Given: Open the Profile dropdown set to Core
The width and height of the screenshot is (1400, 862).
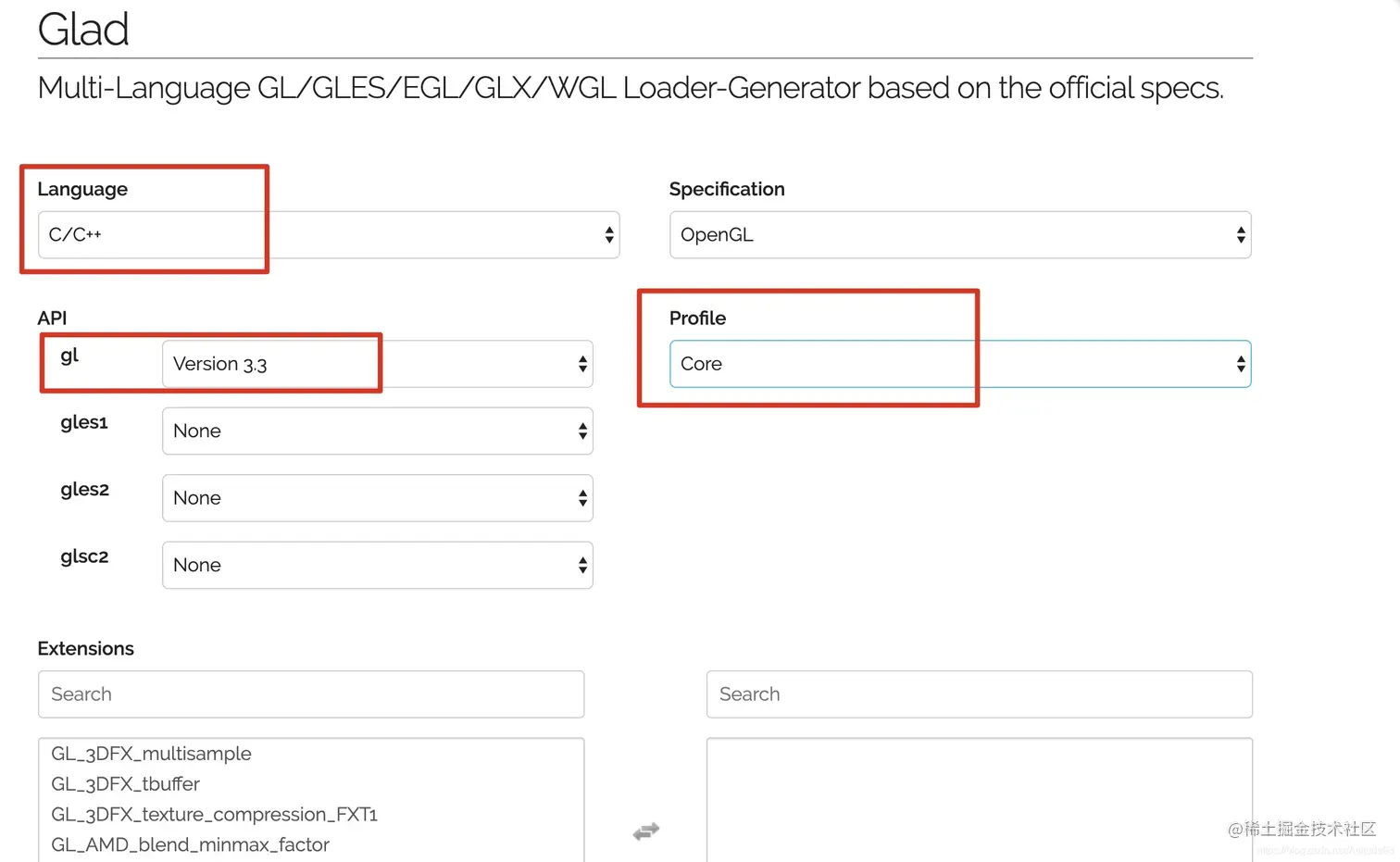Looking at the screenshot, I should (x=959, y=364).
